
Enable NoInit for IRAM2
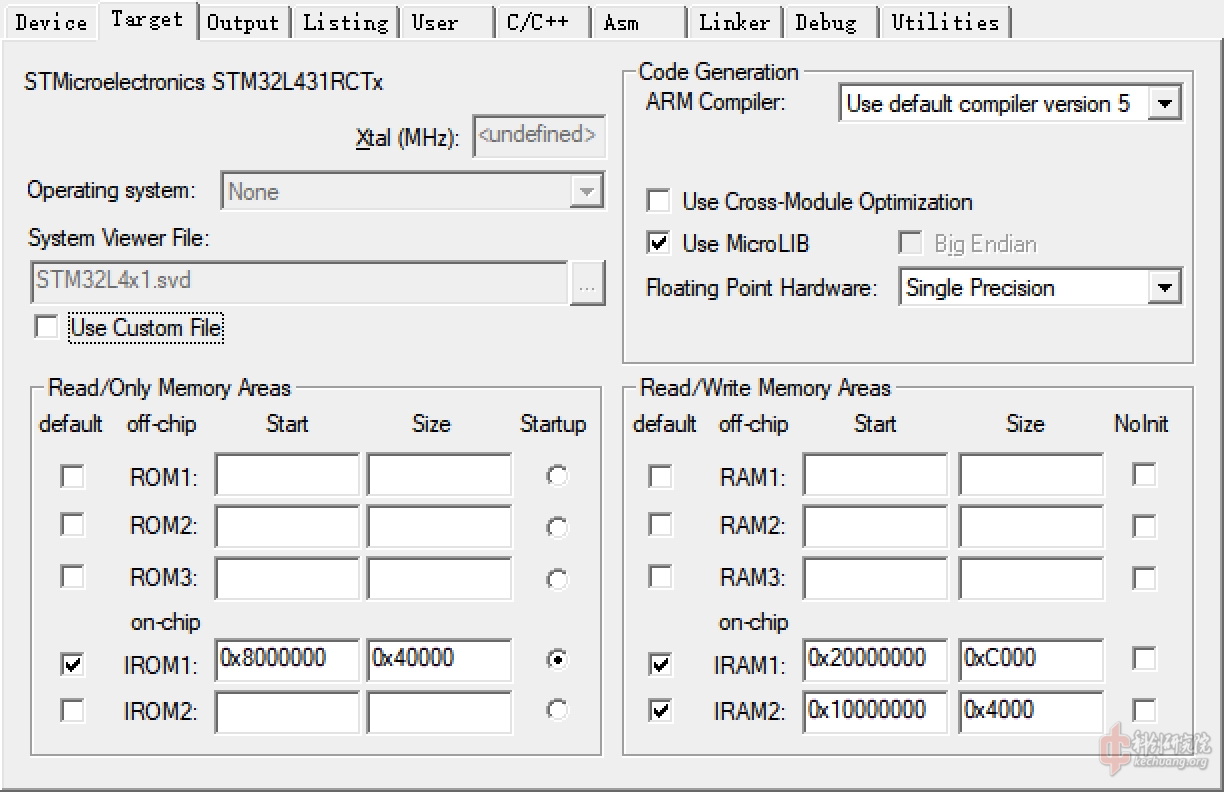[1144, 710]
